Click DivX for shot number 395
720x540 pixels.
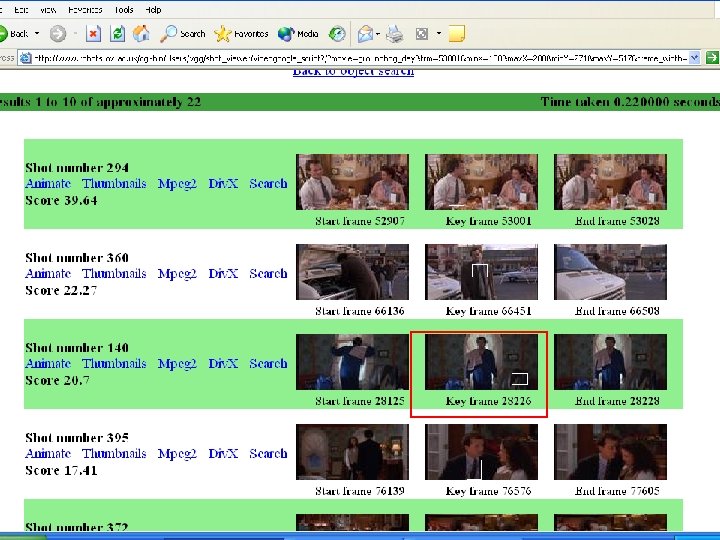pyautogui.click(x=223, y=454)
